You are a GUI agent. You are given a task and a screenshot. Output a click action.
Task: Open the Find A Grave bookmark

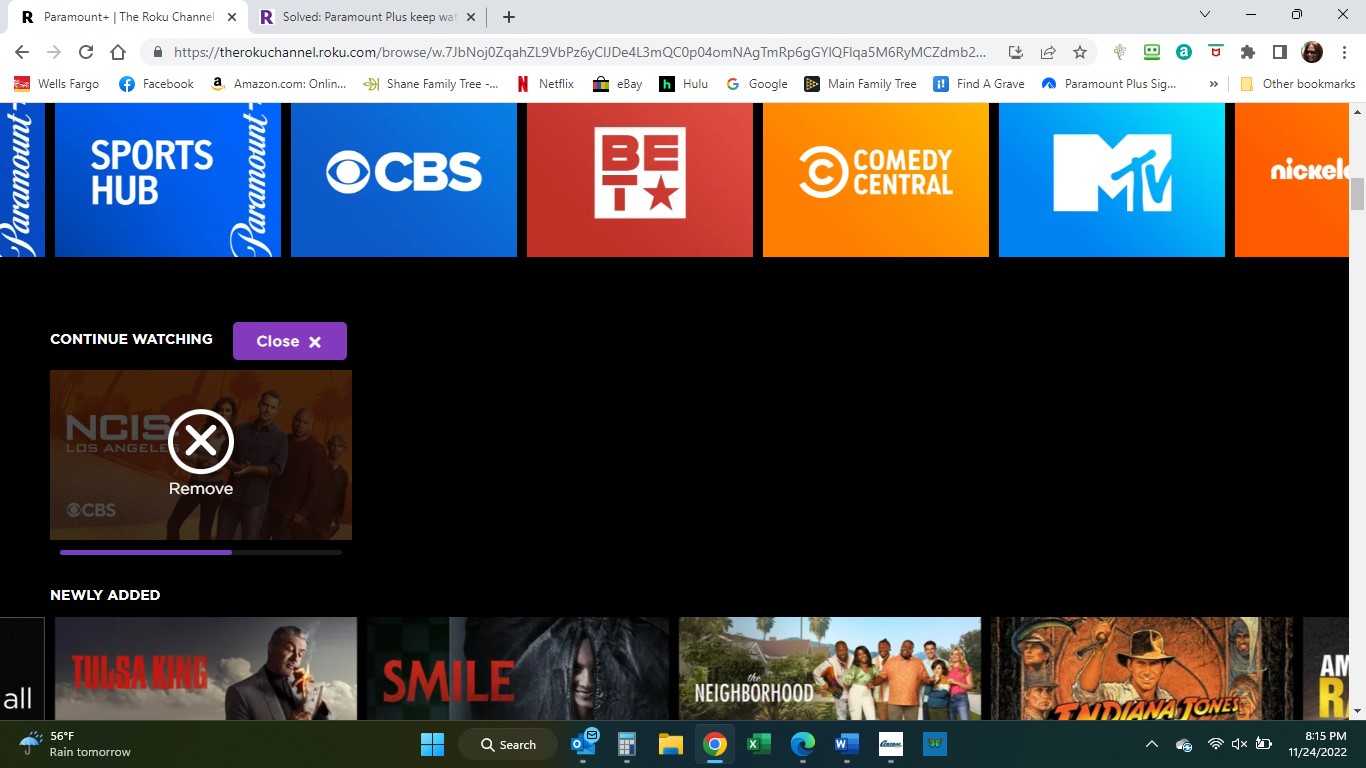979,84
